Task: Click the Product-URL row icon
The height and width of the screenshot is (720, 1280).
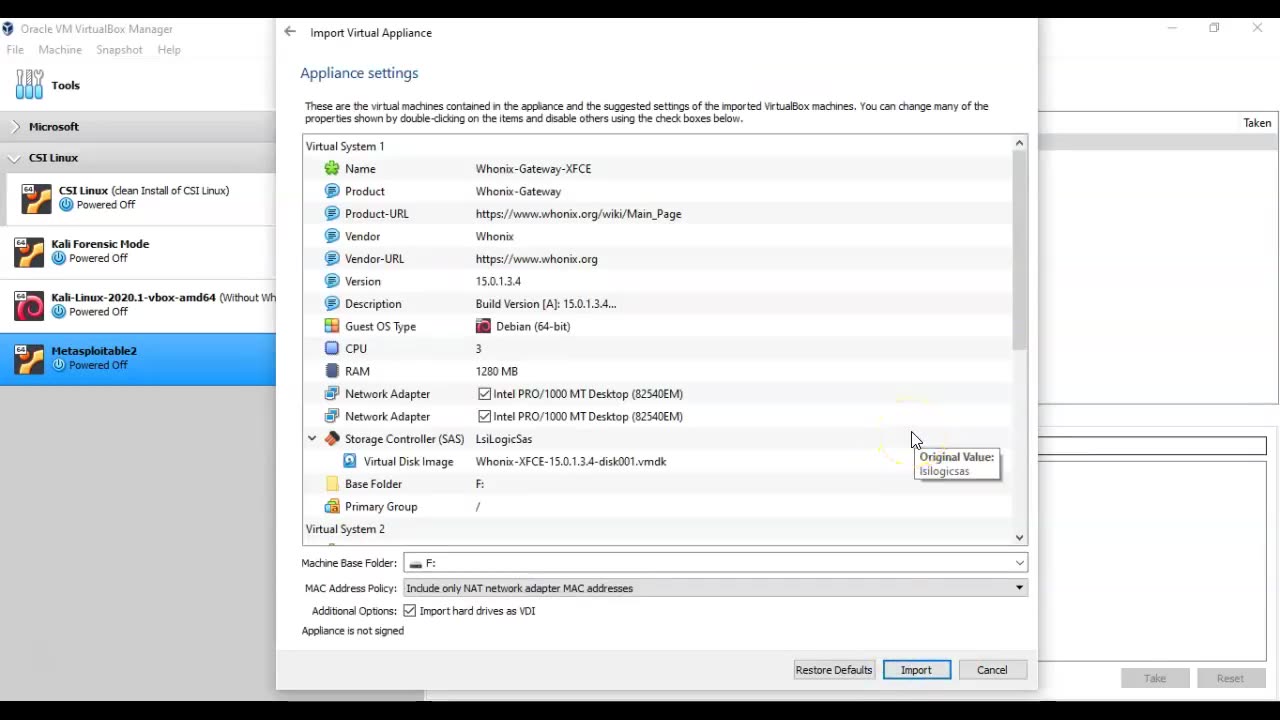Action: 332,214
